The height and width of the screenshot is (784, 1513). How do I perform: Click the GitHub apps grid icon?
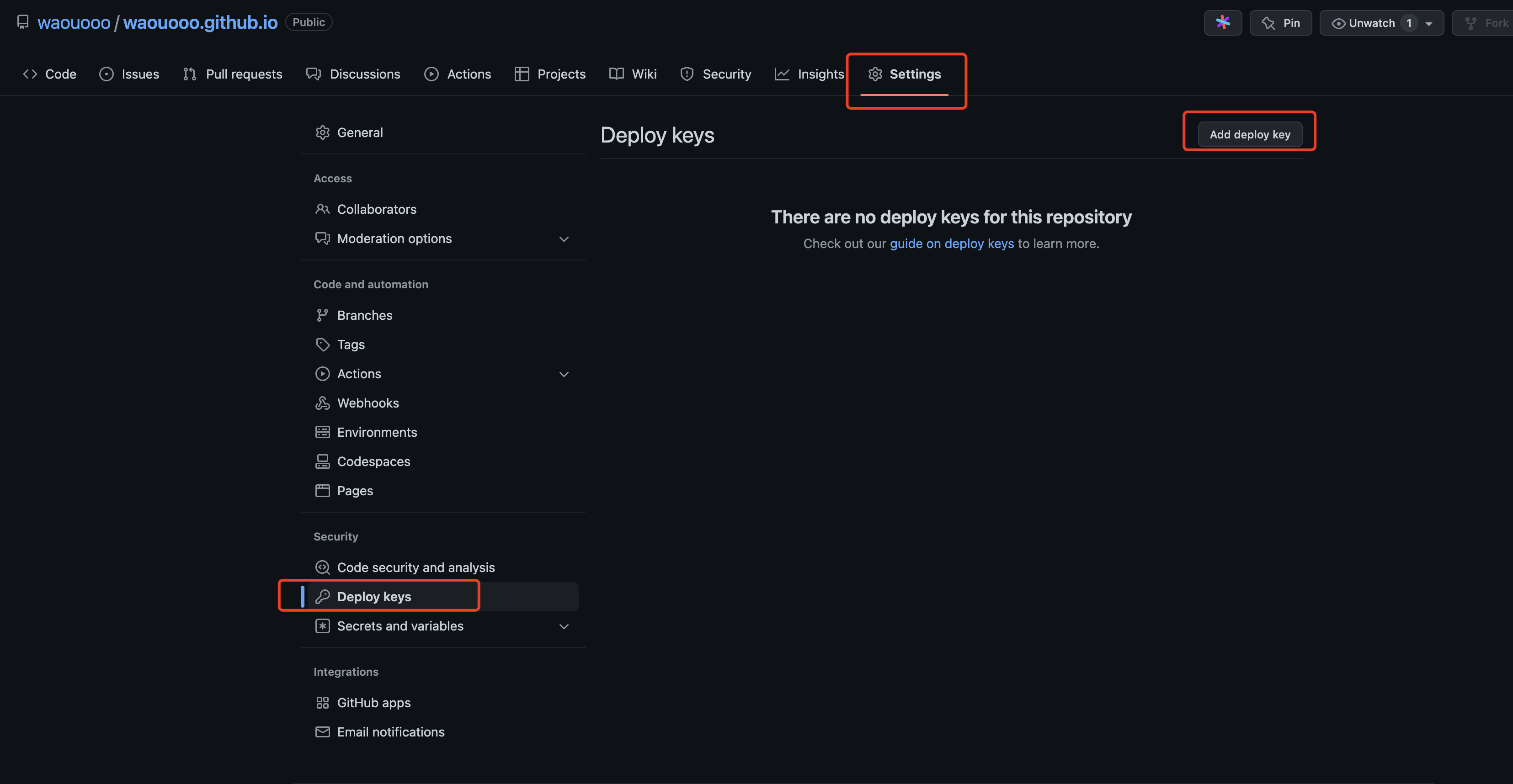click(322, 703)
